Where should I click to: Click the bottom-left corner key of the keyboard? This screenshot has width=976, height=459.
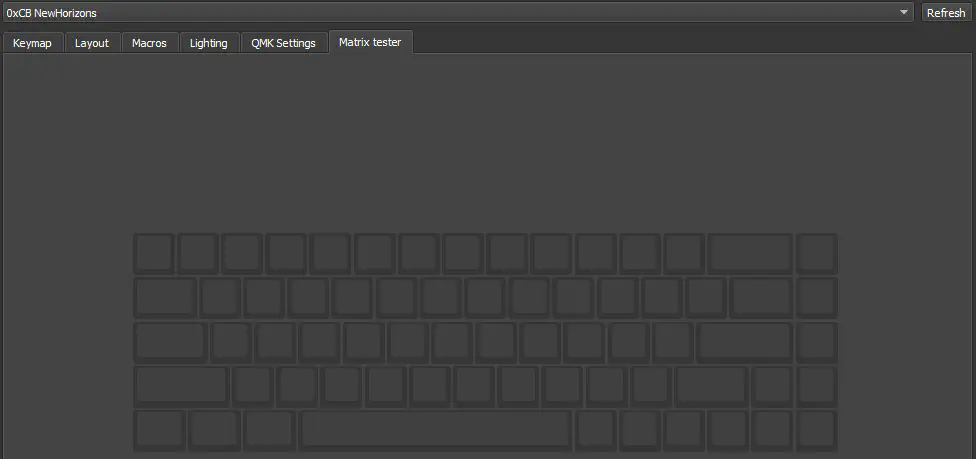(158, 429)
